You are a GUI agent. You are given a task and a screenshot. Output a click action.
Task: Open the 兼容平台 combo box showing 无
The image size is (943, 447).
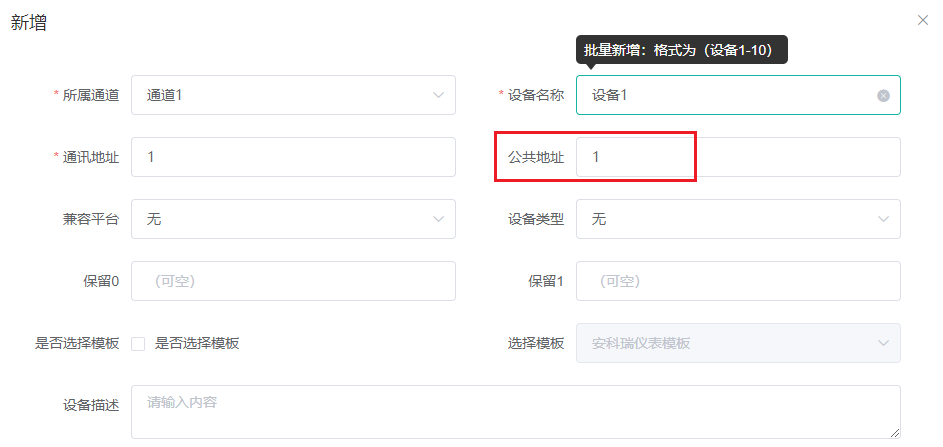tap(293, 219)
